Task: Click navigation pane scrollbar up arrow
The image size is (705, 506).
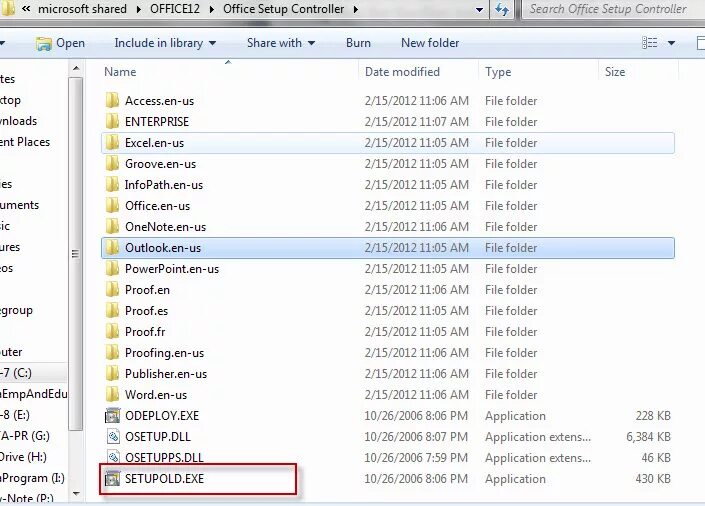Action: point(76,68)
